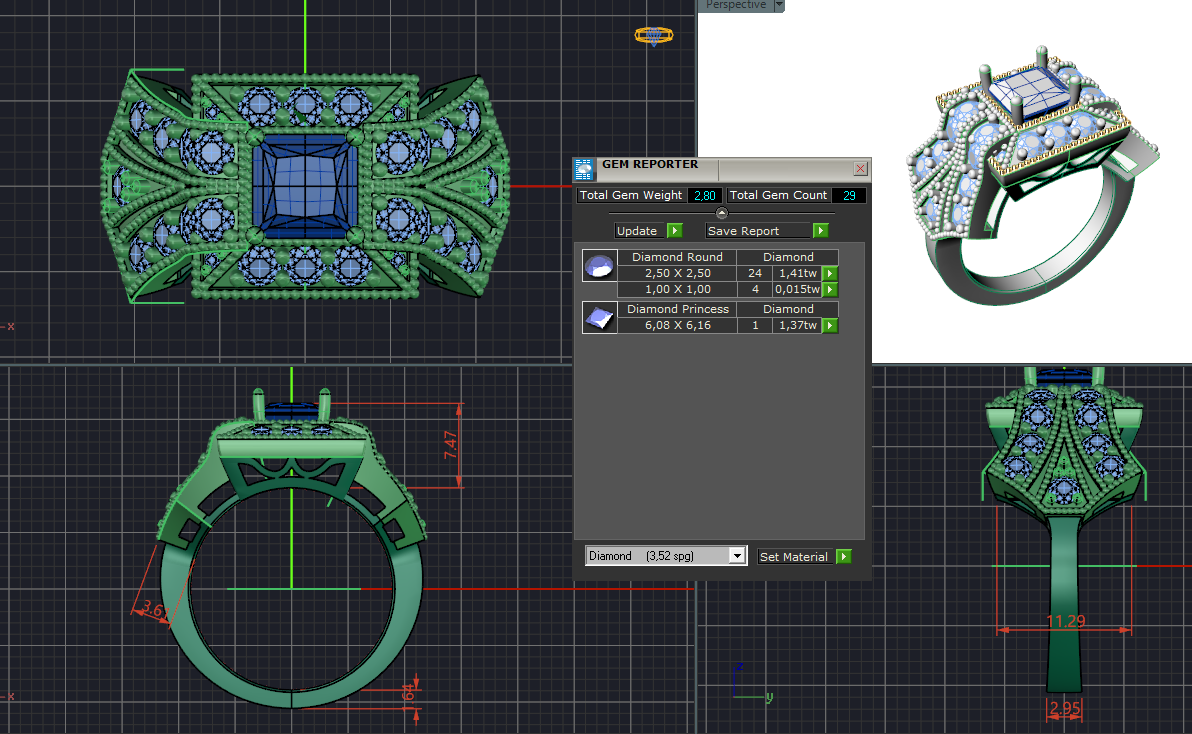Click the princess diamond gem thumbnail

click(x=600, y=318)
